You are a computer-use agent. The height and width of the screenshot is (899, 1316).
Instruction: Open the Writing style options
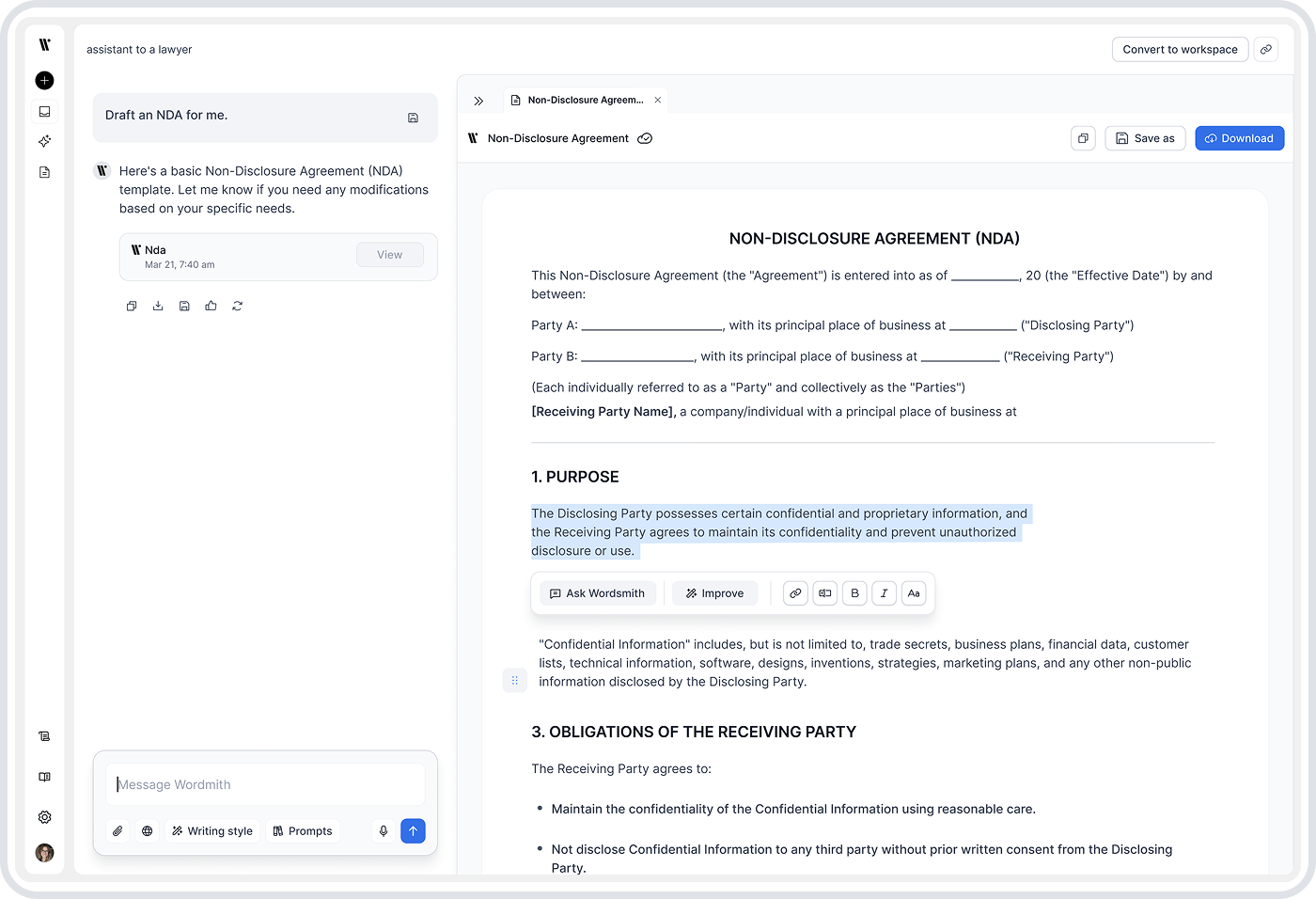(212, 831)
